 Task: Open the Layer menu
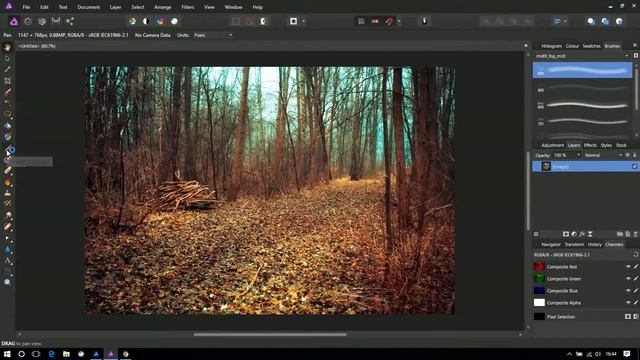pos(116,7)
